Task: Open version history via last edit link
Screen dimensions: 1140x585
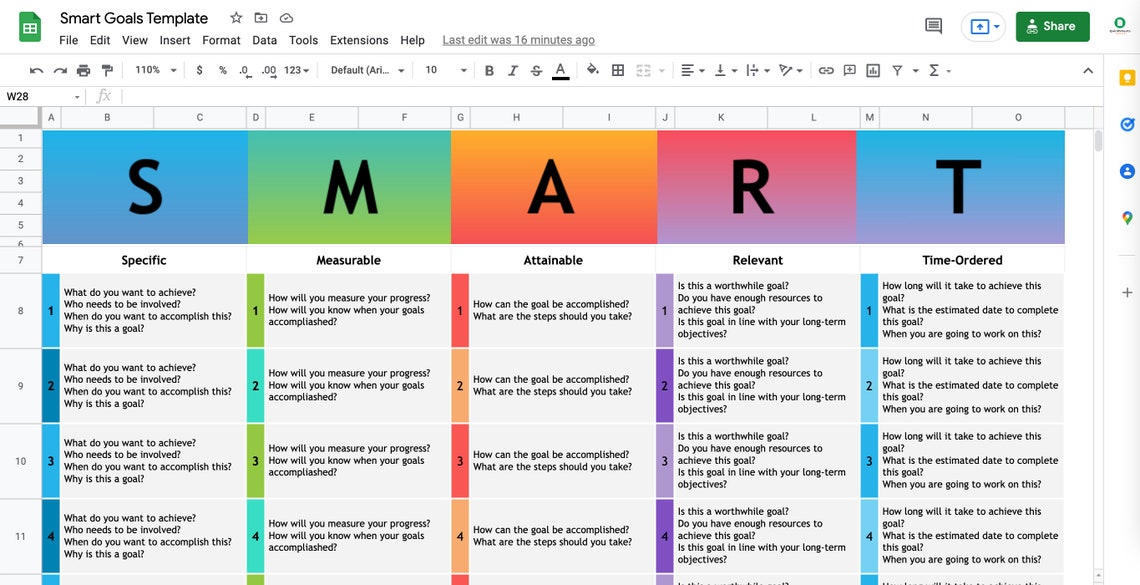Action: [518, 40]
